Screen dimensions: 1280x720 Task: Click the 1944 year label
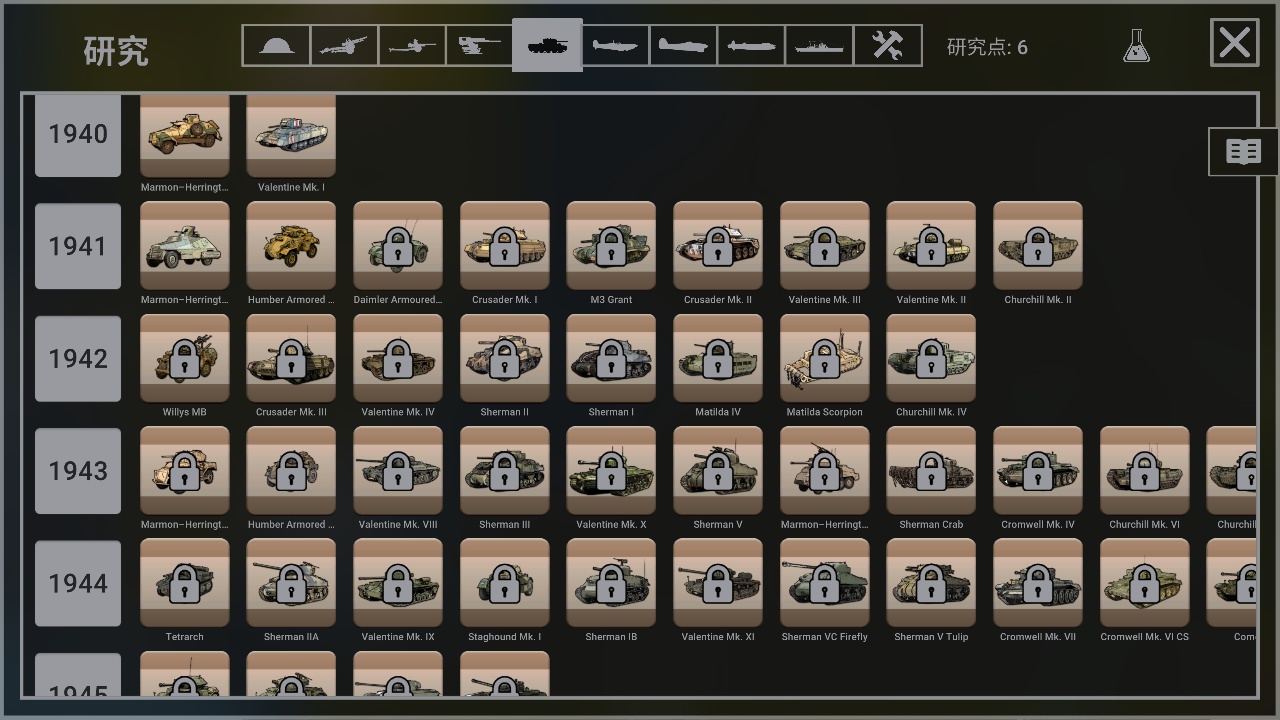coord(78,583)
